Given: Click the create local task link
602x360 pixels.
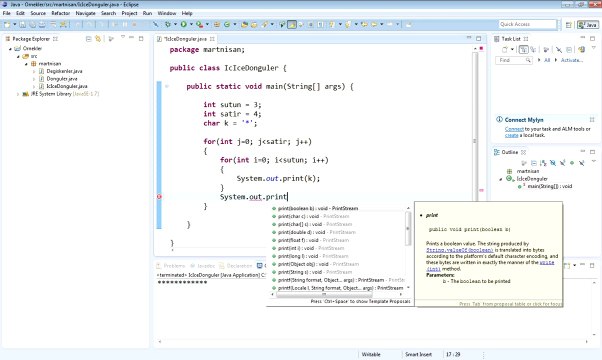Looking at the screenshot, I should point(511,135).
